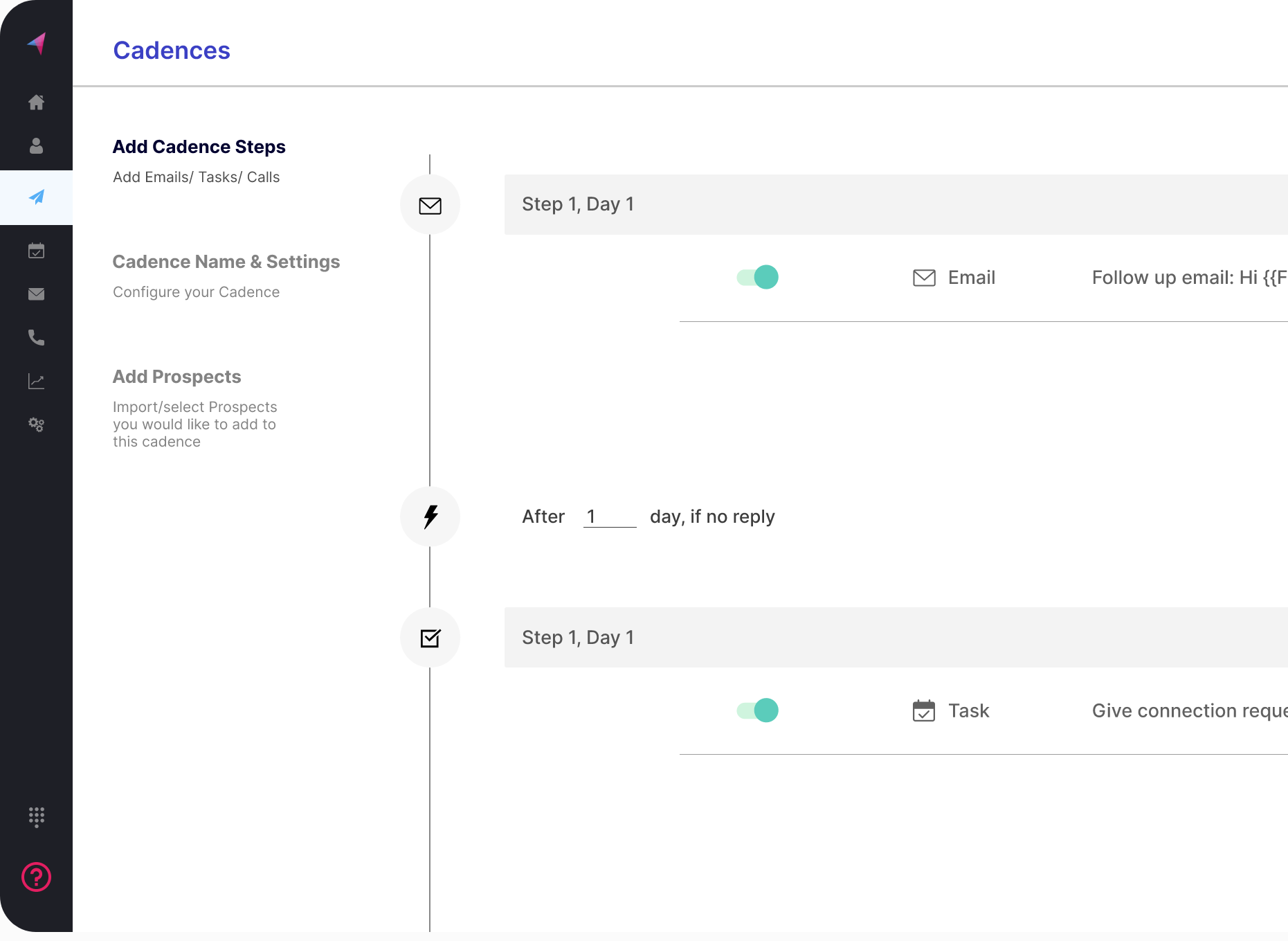Screen dimensions: 1288x941
Task: Click the Cadences page title
Action: 172,51
